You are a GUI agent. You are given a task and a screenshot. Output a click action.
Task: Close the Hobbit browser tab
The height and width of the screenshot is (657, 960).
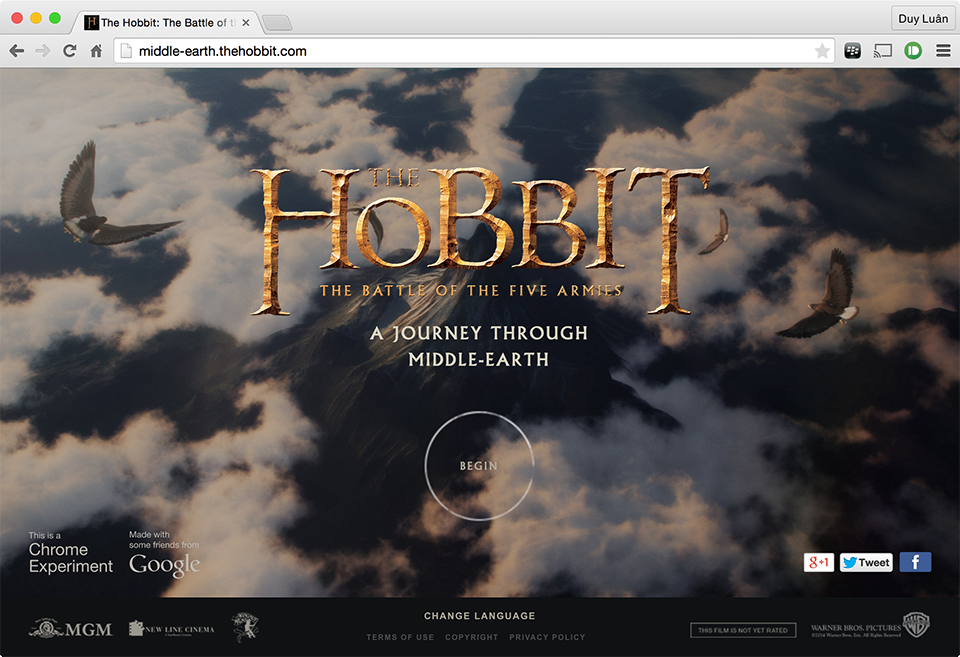246,23
